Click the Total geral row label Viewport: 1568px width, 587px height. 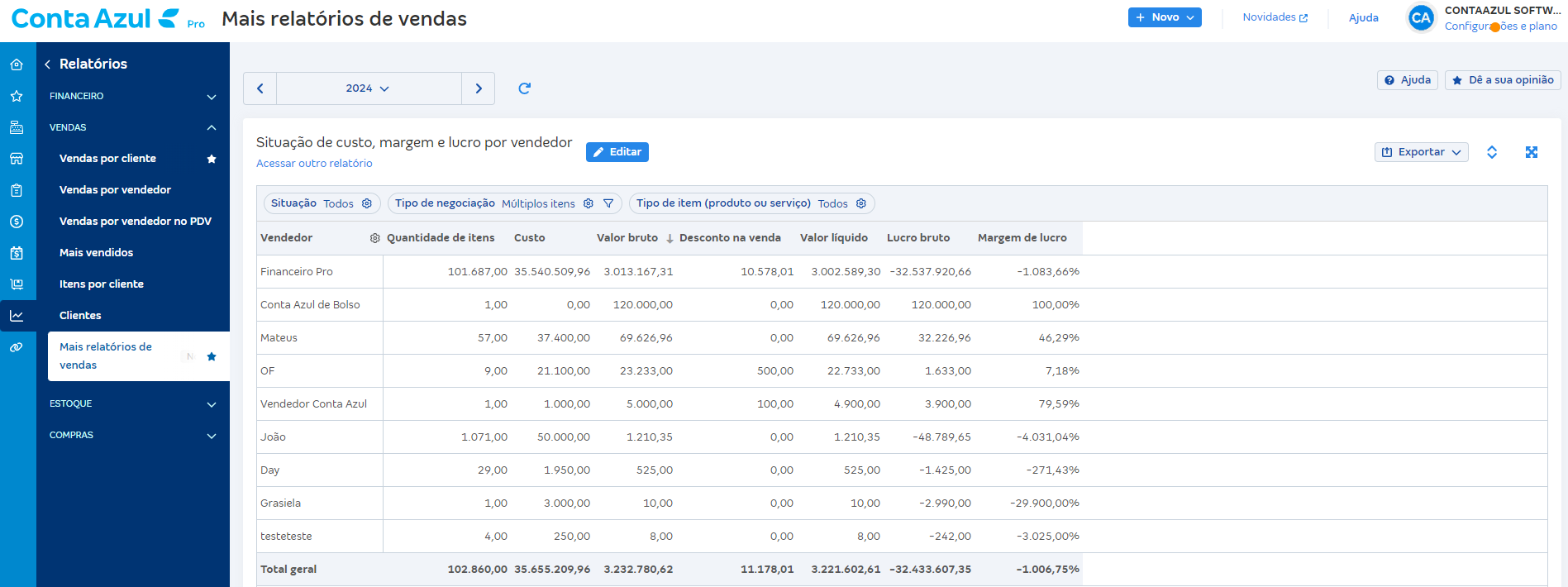(x=288, y=570)
